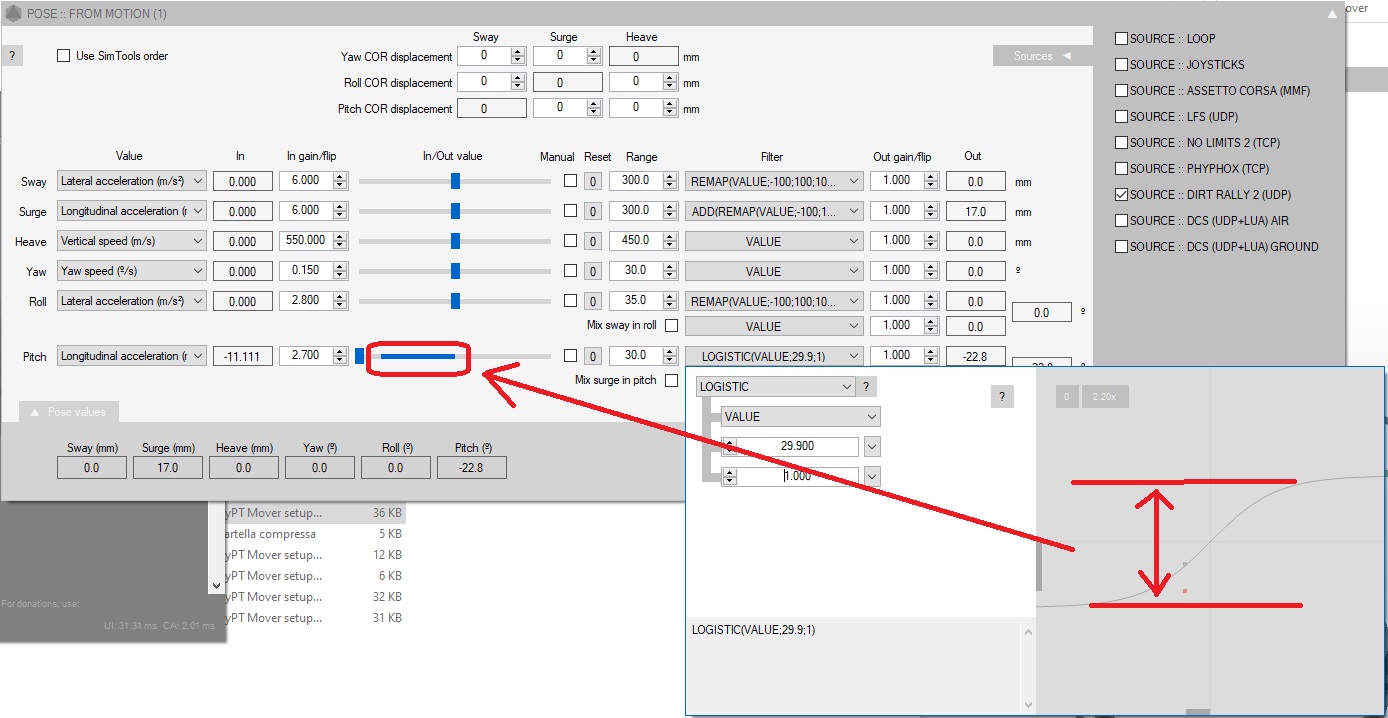Enable Mix sway in roll
Viewport: 1388px width, 718px height.
pyautogui.click(x=671, y=326)
